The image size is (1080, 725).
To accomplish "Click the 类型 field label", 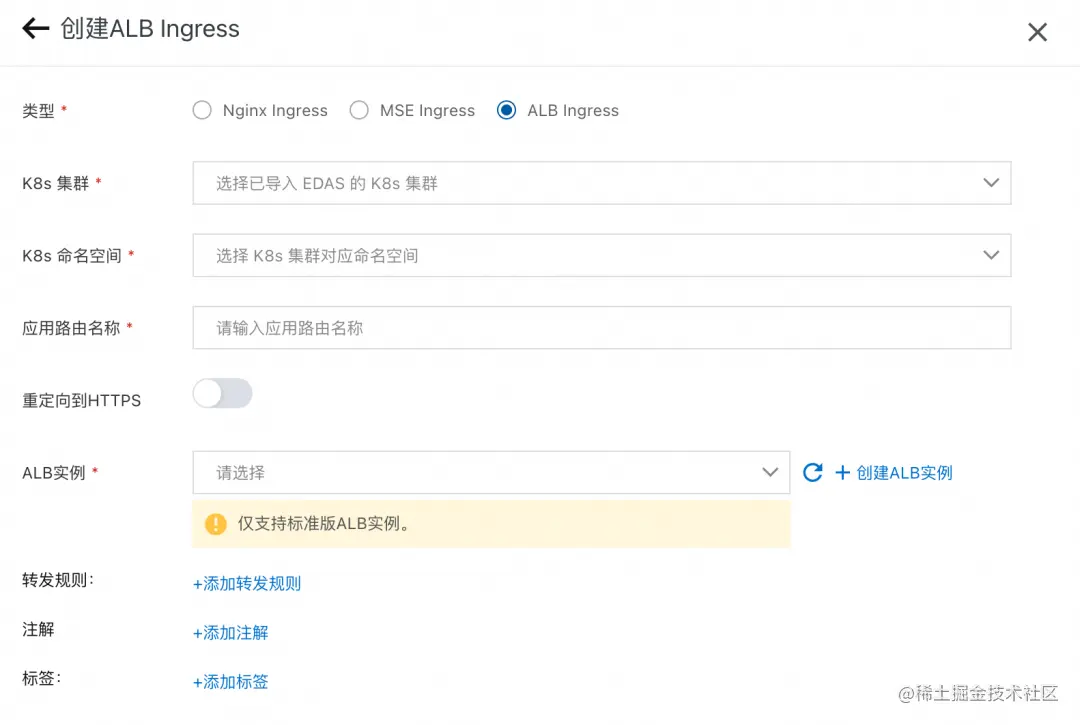I will coord(39,111).
